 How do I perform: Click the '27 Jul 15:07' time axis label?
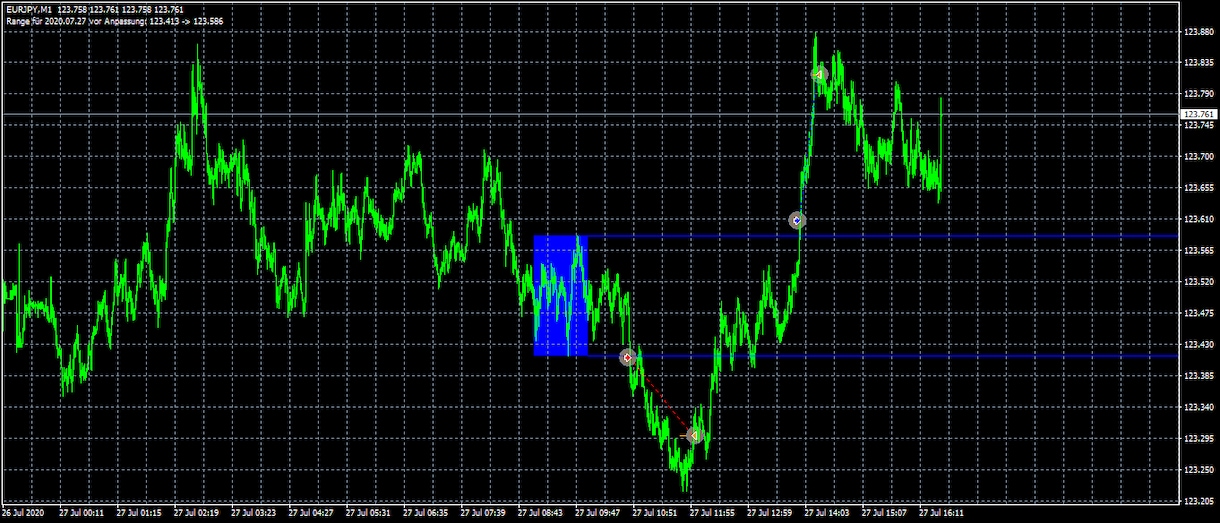point(884,512)
